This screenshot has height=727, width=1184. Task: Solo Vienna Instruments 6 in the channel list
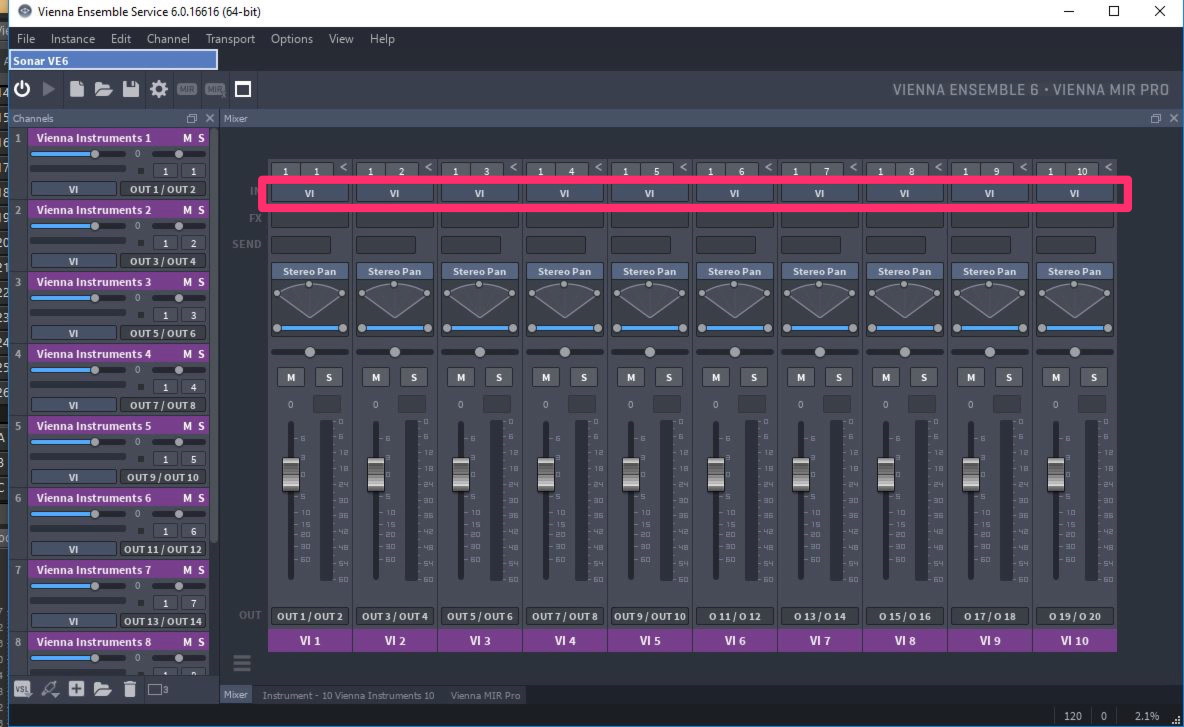(201, 498)
